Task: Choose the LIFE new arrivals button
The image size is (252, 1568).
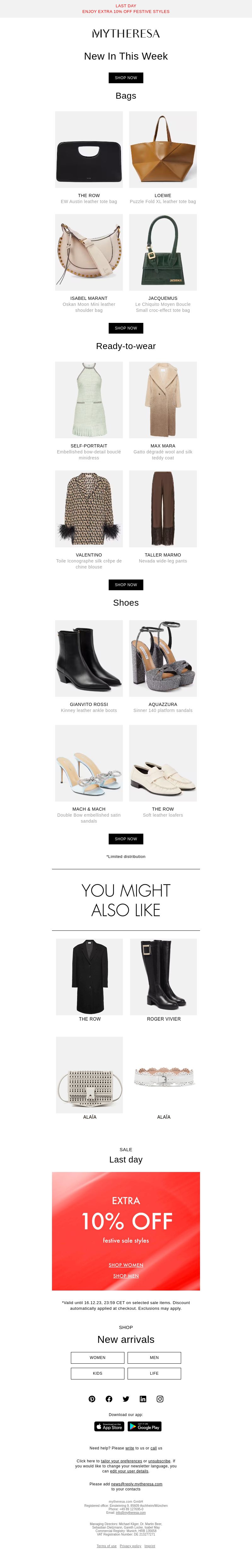Action: point(154,1373)
